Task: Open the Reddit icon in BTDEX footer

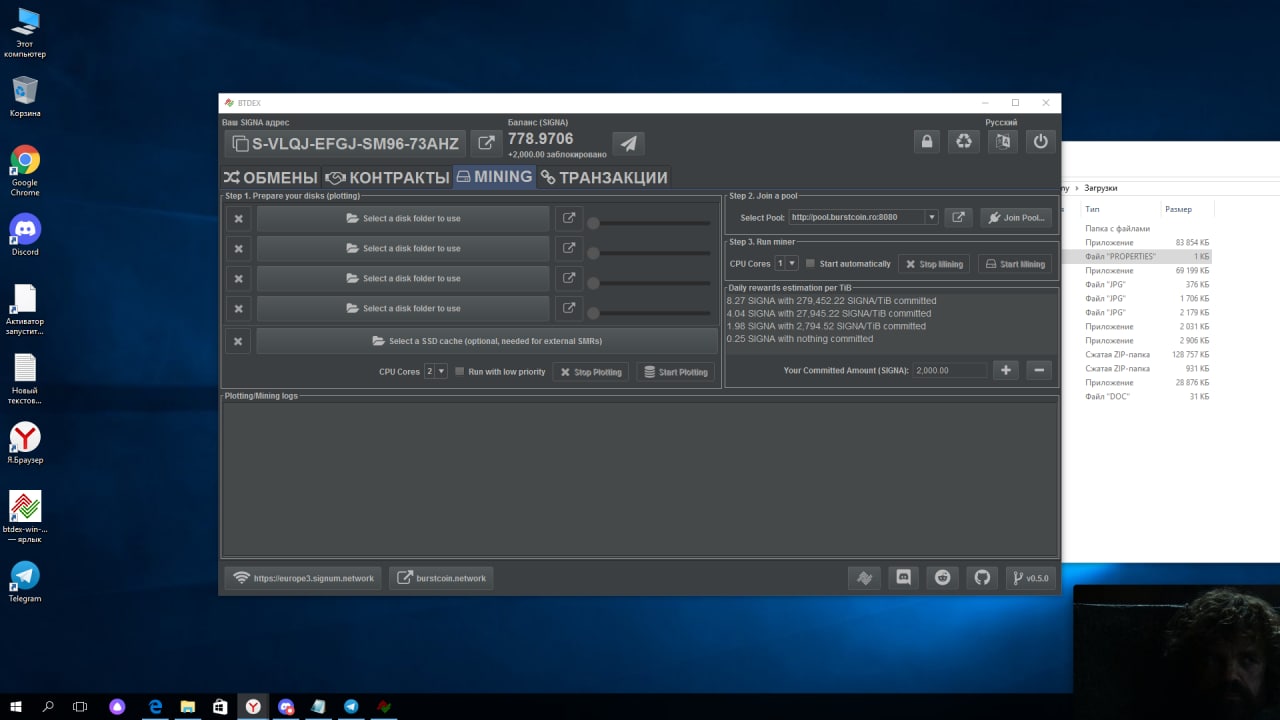Action: coord(942,577)
